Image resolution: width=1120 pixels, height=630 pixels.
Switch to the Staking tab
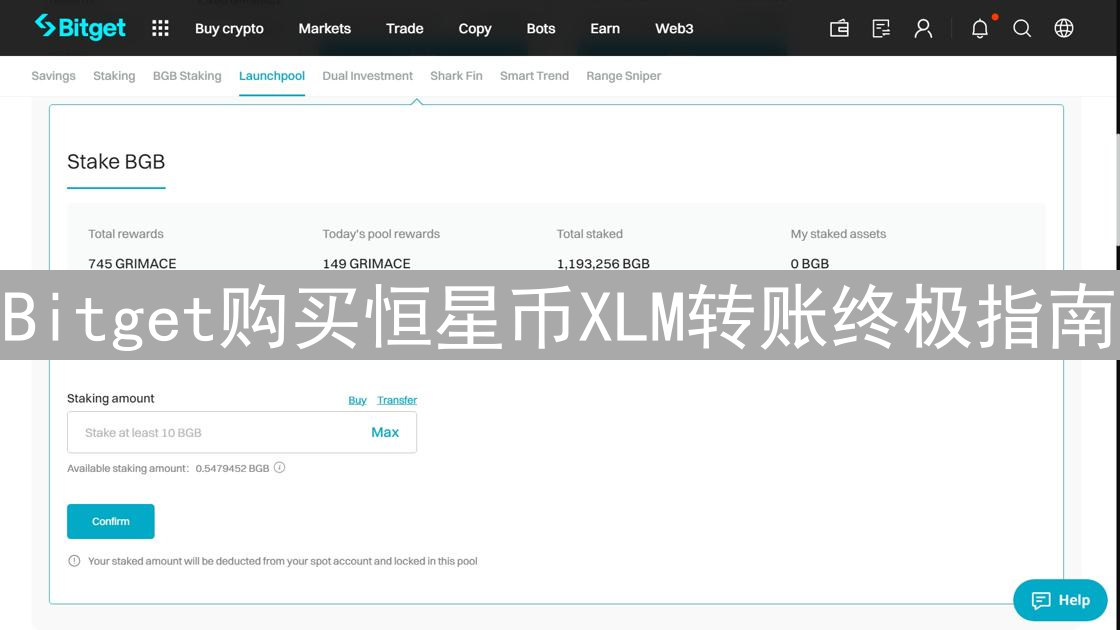click(x=114, y=76)
